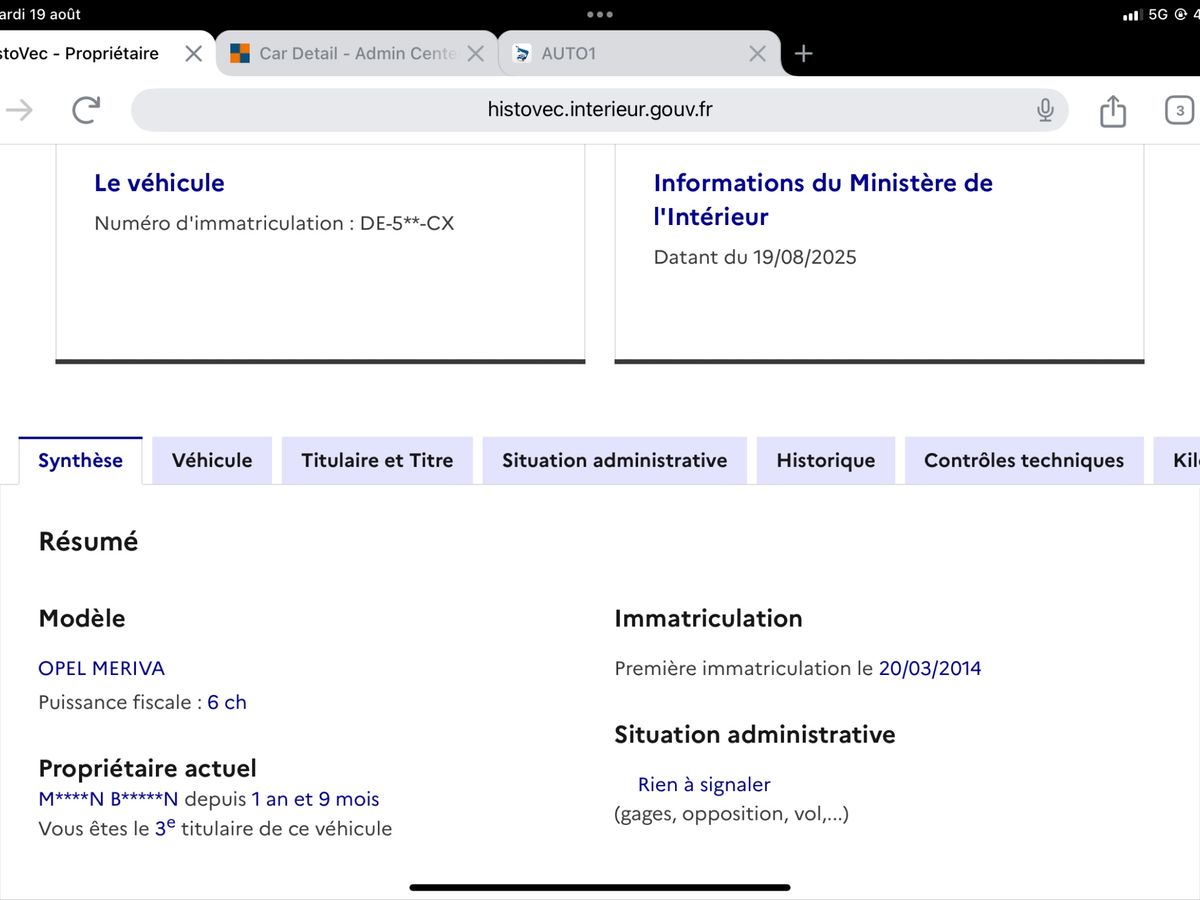Click the Informations du Ministère de l'Intérieur heading
This screenshot has height=900, width=1200.
click(x=823, y=200)
